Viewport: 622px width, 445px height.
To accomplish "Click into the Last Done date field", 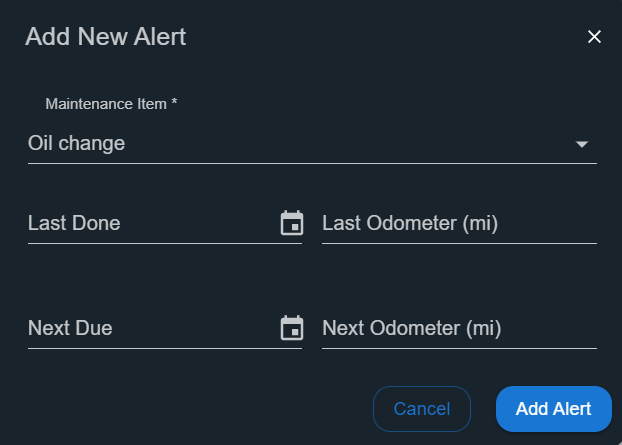I will click(x=153, y=223).
